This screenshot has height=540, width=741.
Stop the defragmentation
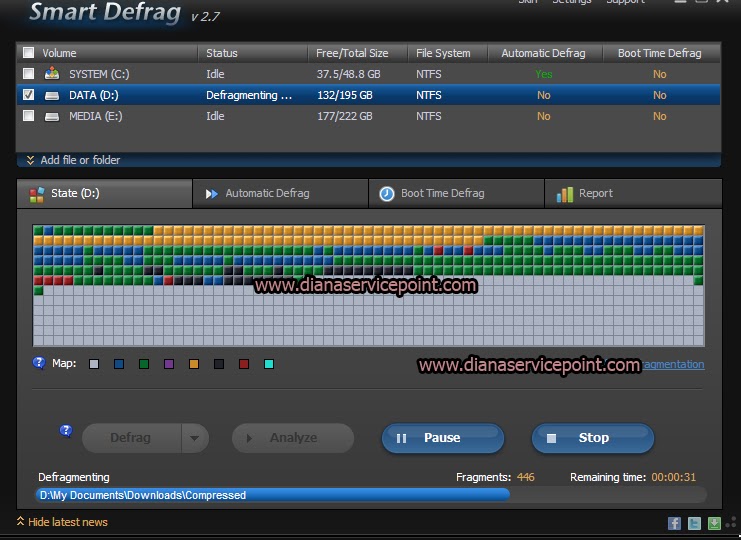[x=593, y=438]
